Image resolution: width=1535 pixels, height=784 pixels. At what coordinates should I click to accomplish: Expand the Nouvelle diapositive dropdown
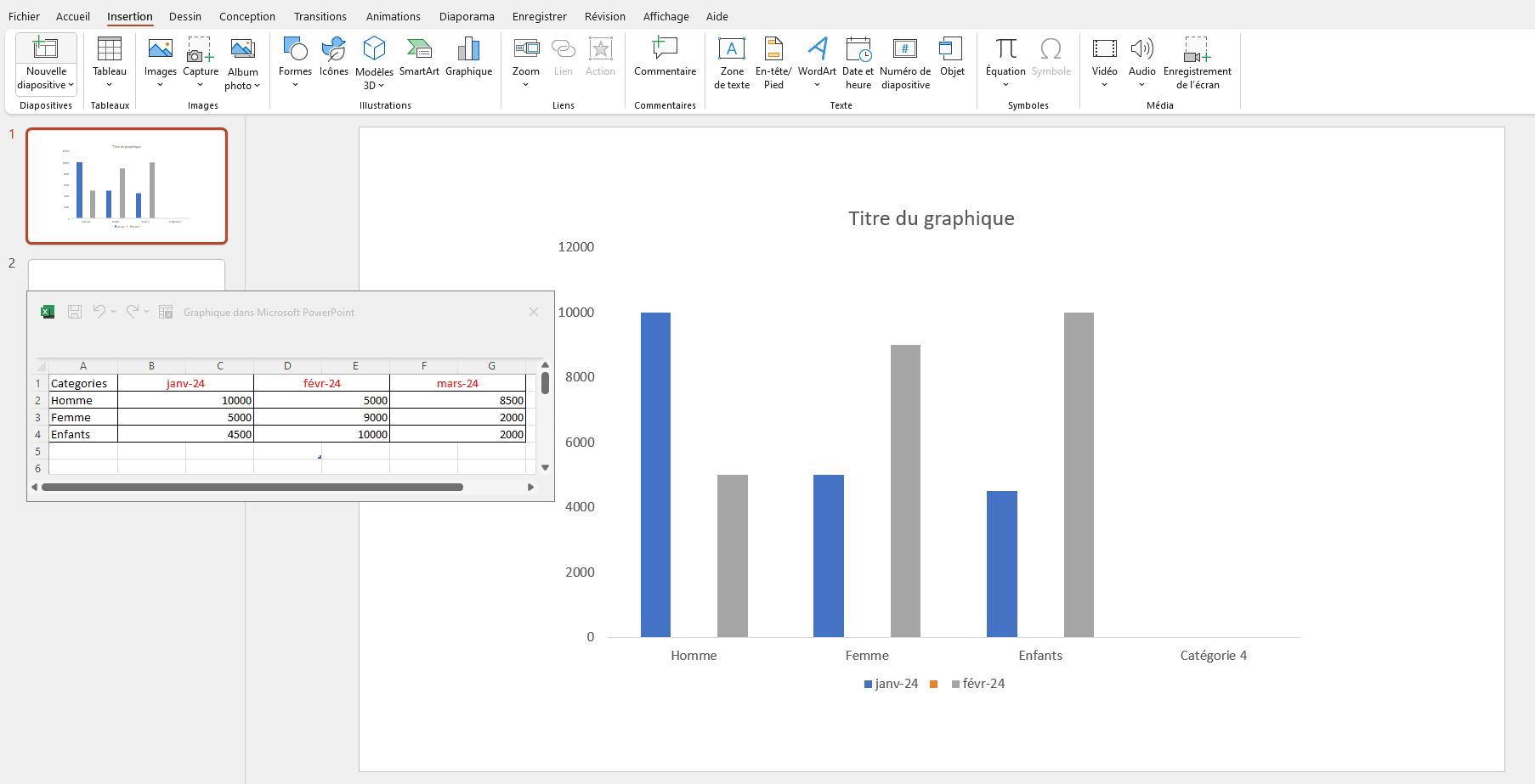tap(46, 85)
